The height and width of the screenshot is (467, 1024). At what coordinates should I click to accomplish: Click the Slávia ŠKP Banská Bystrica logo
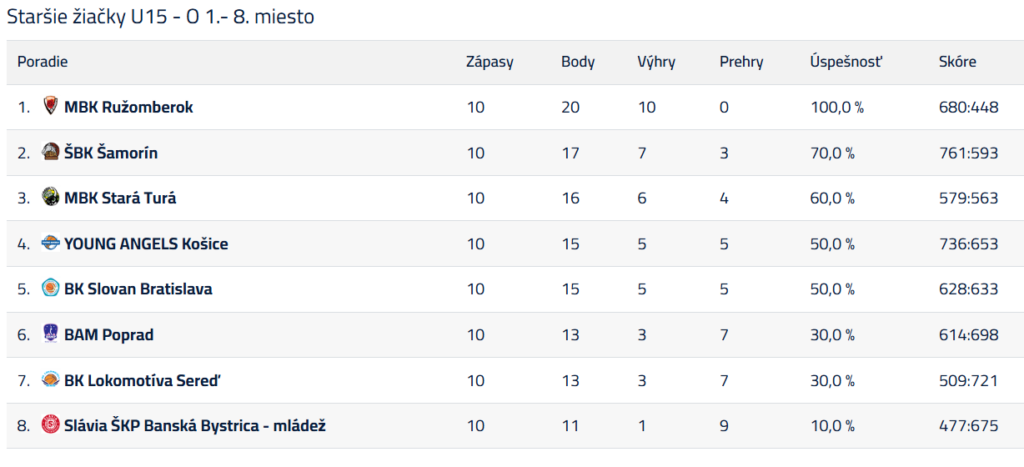coord(51,425)
